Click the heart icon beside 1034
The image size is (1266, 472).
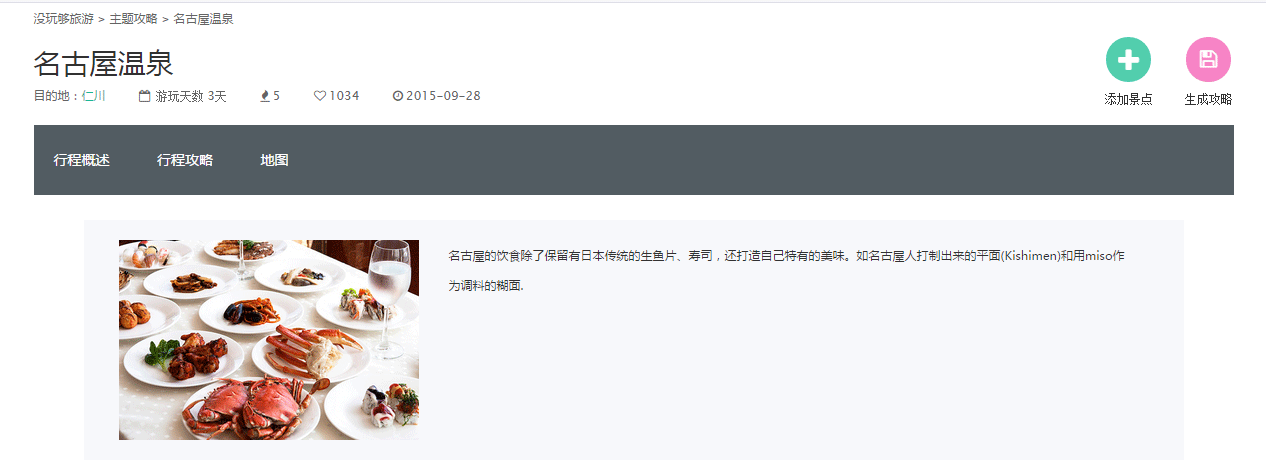[320, 96]
